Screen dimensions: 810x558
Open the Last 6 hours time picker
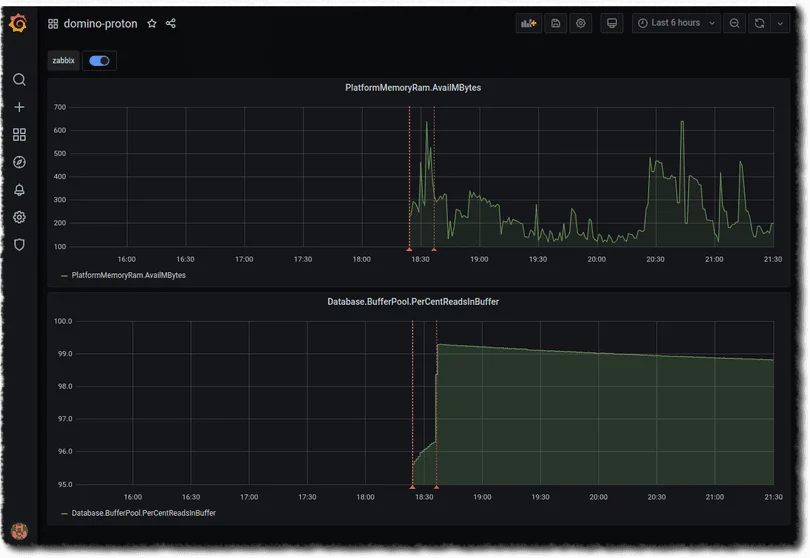coord(676,23)
